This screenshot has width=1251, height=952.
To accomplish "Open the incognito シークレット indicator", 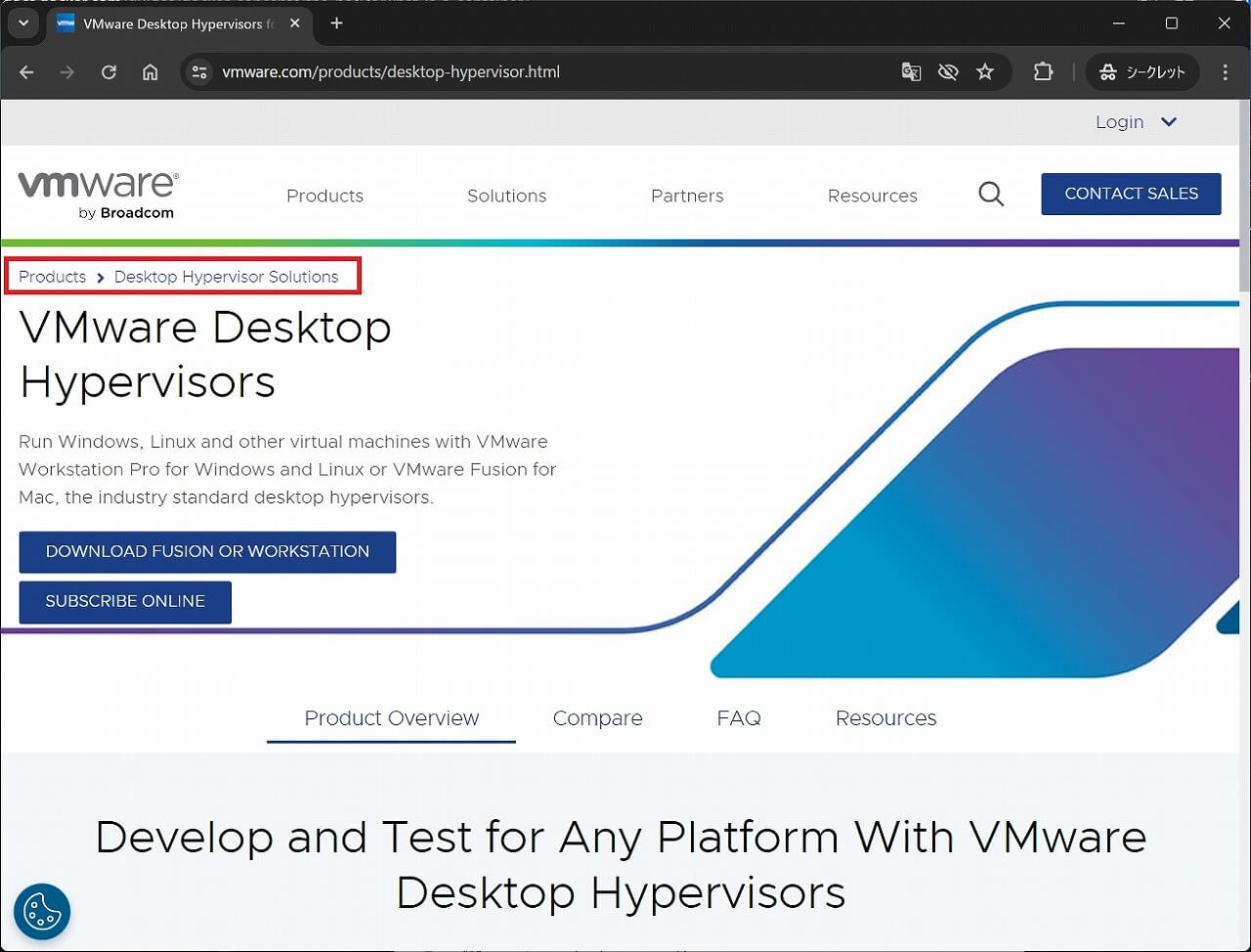I will point(1143,72).
